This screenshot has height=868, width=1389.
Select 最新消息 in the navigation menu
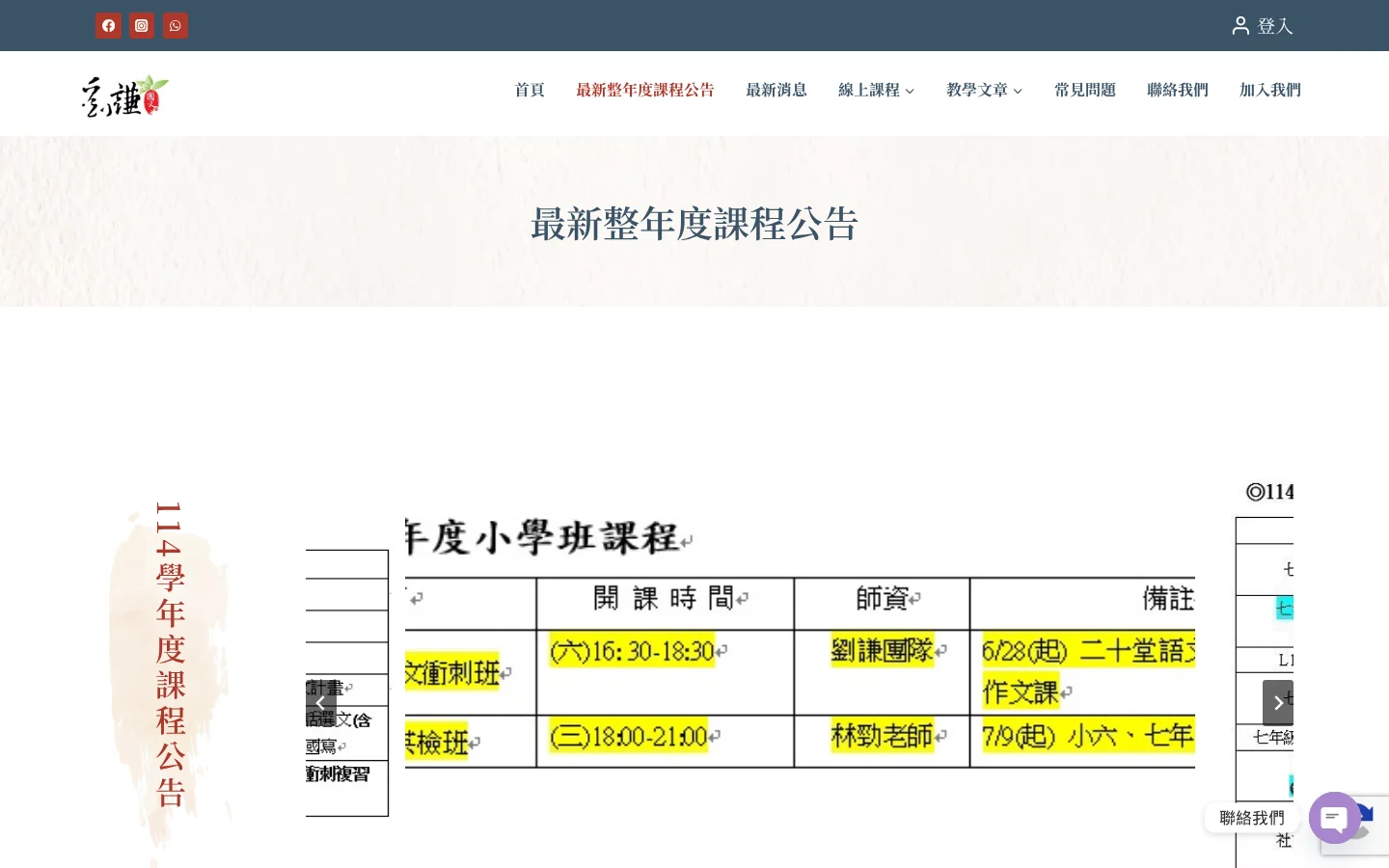[x=776, y=90]
